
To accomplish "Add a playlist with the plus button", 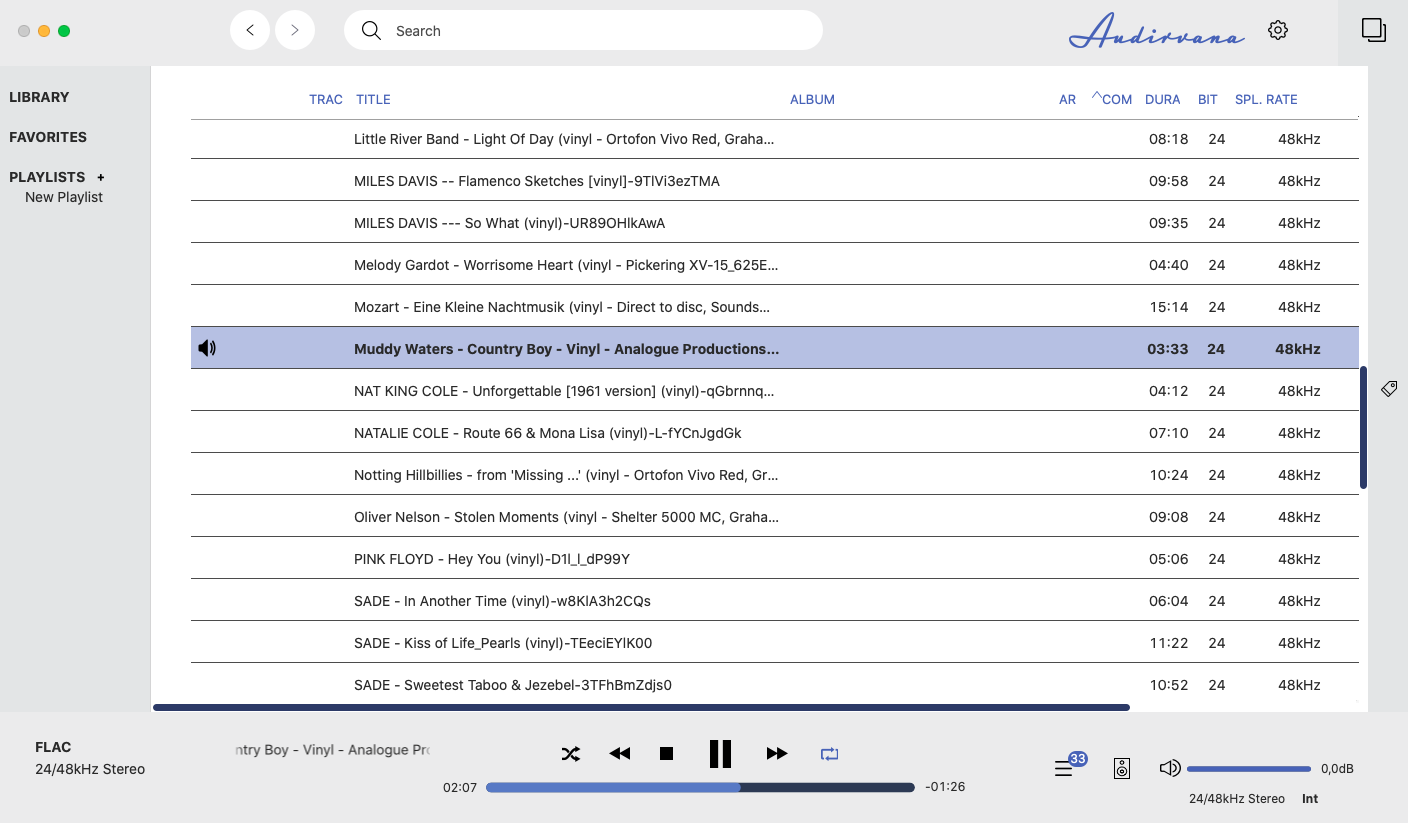I will (x=101, y=177).
